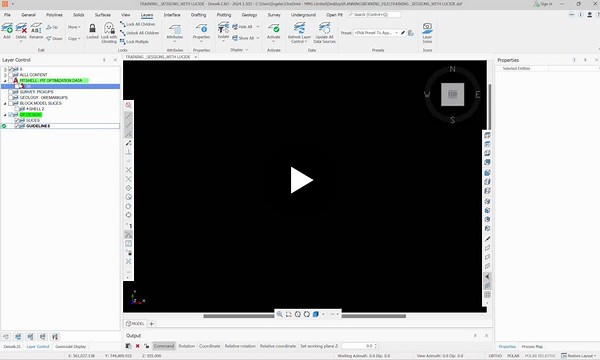The width and height of the screenshot is (600, 360).
Task: Toggle checkbox for PITSHELL PIT OPTIMIZATION DATA layer
Action: click(11, 80)
